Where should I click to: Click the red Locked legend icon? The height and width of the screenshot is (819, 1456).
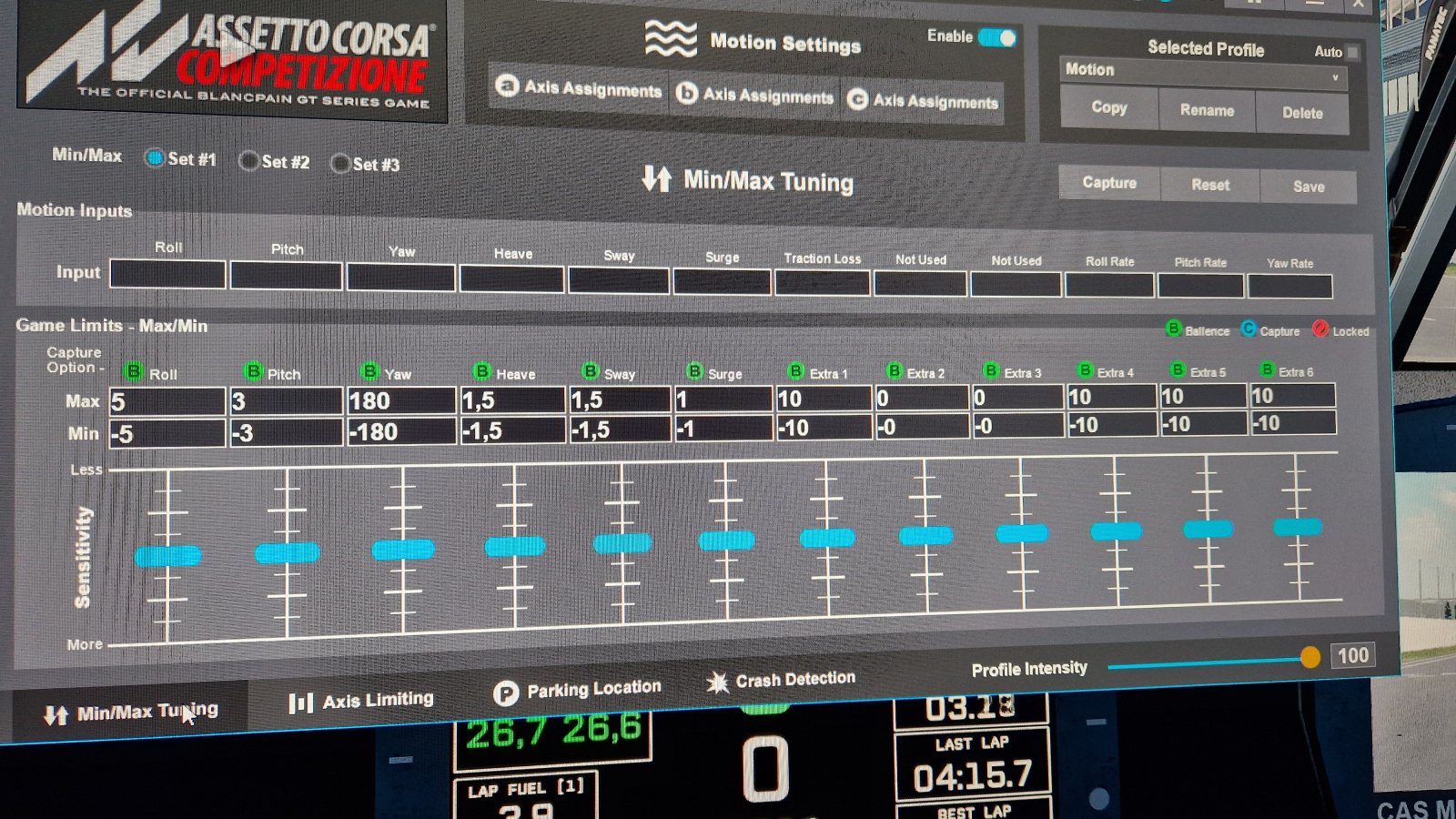[1320, 329]
